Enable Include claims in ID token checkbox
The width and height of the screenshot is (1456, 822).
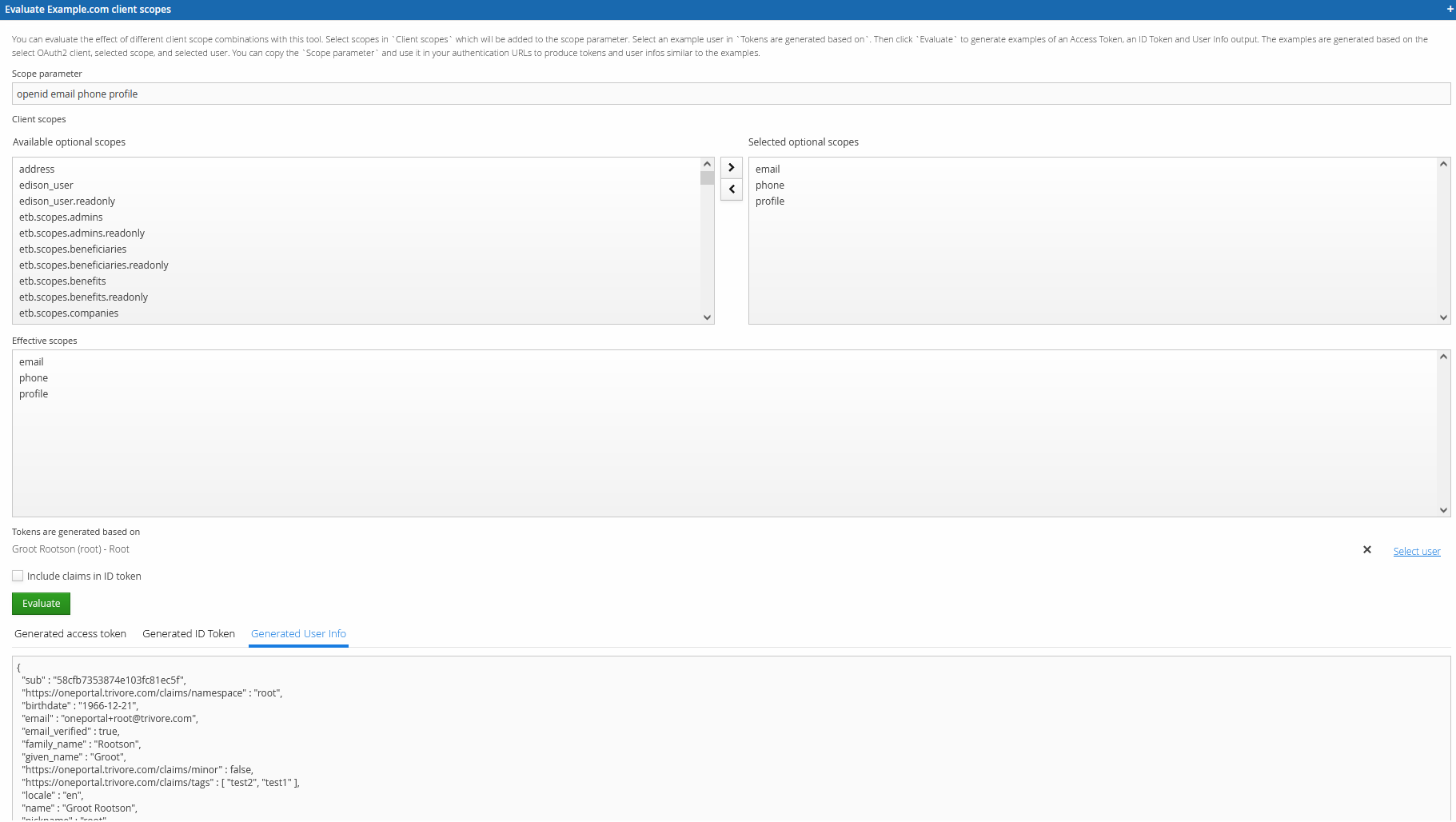point(18,577)
